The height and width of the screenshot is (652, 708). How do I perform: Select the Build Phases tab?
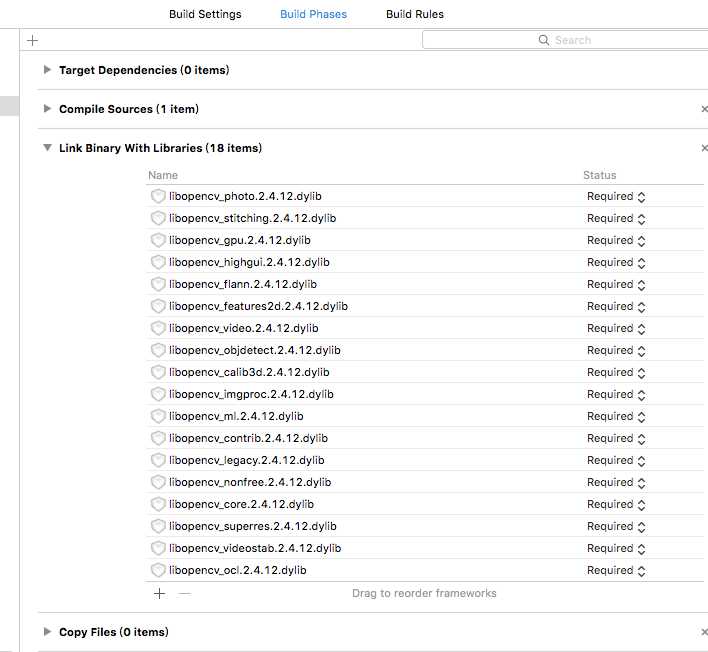(x=313, y=14)
